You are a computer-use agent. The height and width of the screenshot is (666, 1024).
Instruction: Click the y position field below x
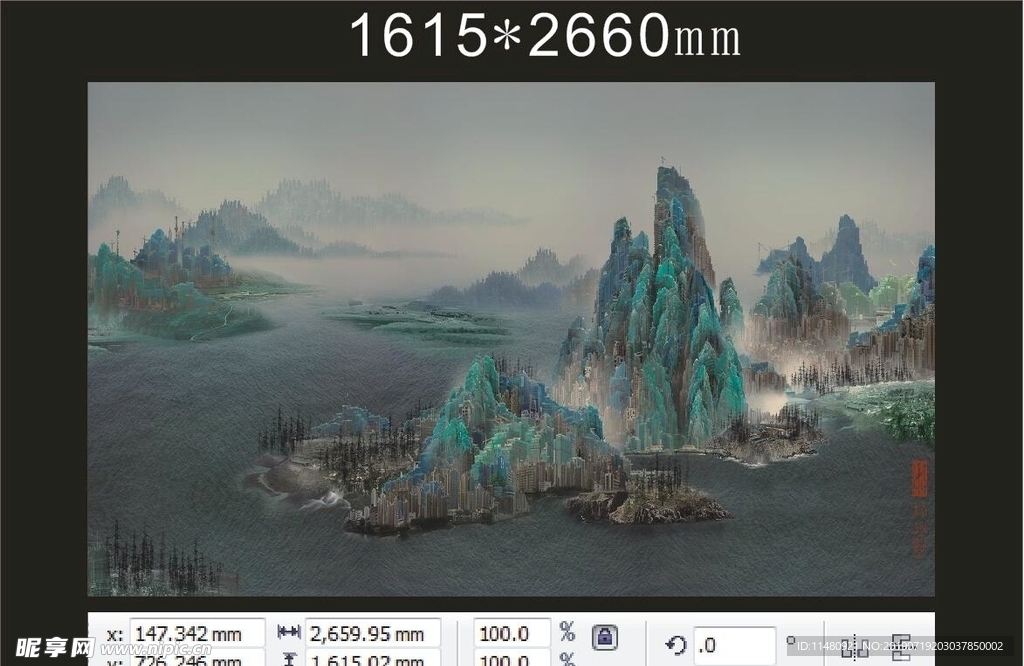[196, 659]
